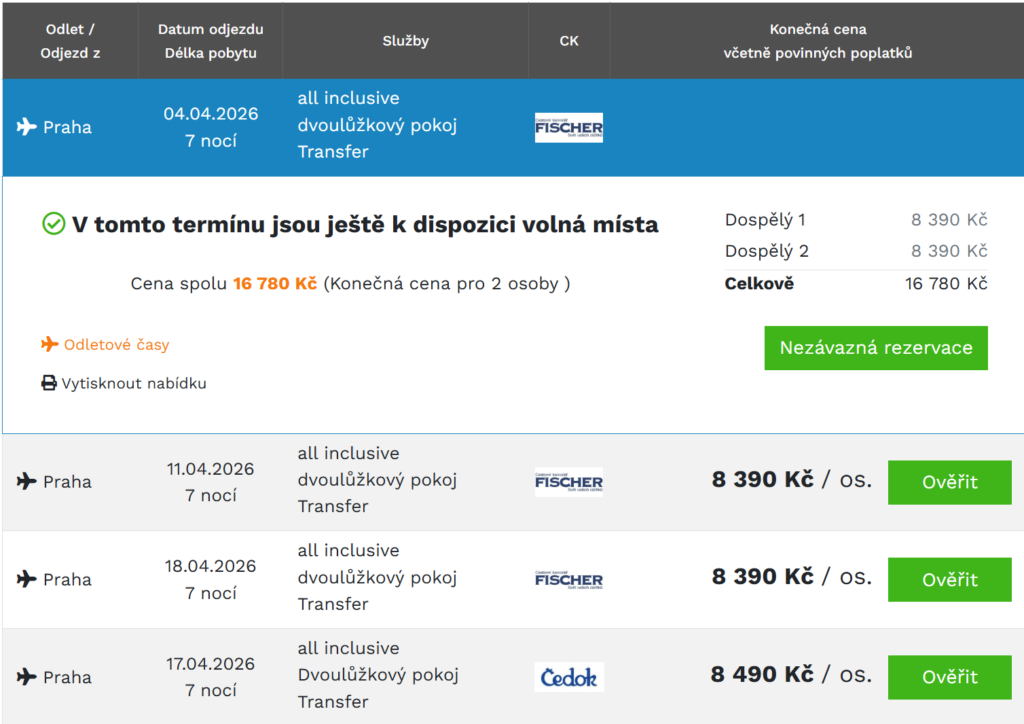The width and height of the screenshot is (1024, 724).
Task: Click the Čedok logo in 17.04.2026 row
Action: coord(568,677)
